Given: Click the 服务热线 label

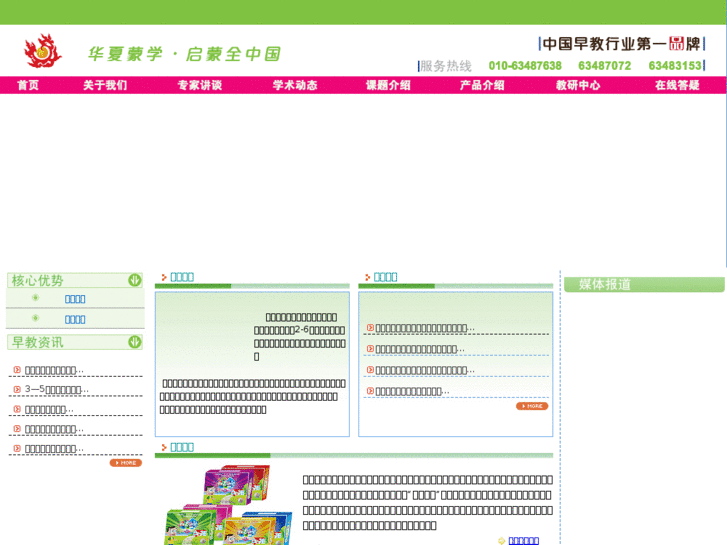Looking at the screenshot, I should point(446,66).
